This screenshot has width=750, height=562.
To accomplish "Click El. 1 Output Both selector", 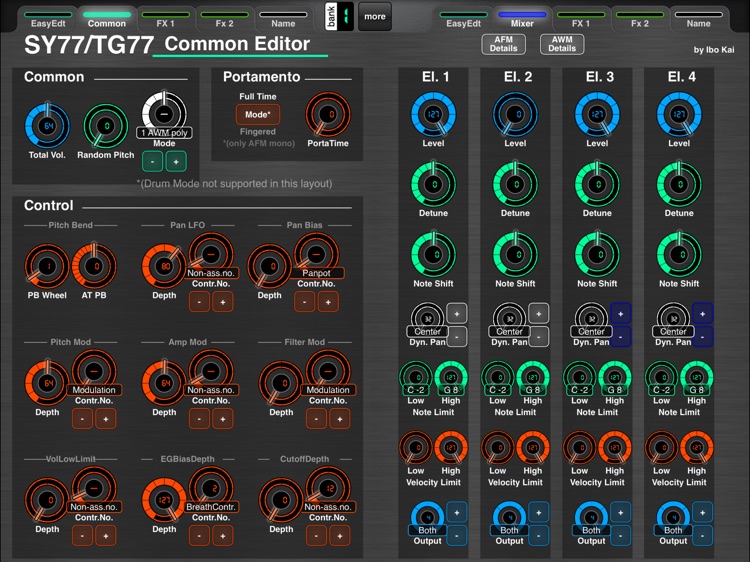I will coord(427,519).
